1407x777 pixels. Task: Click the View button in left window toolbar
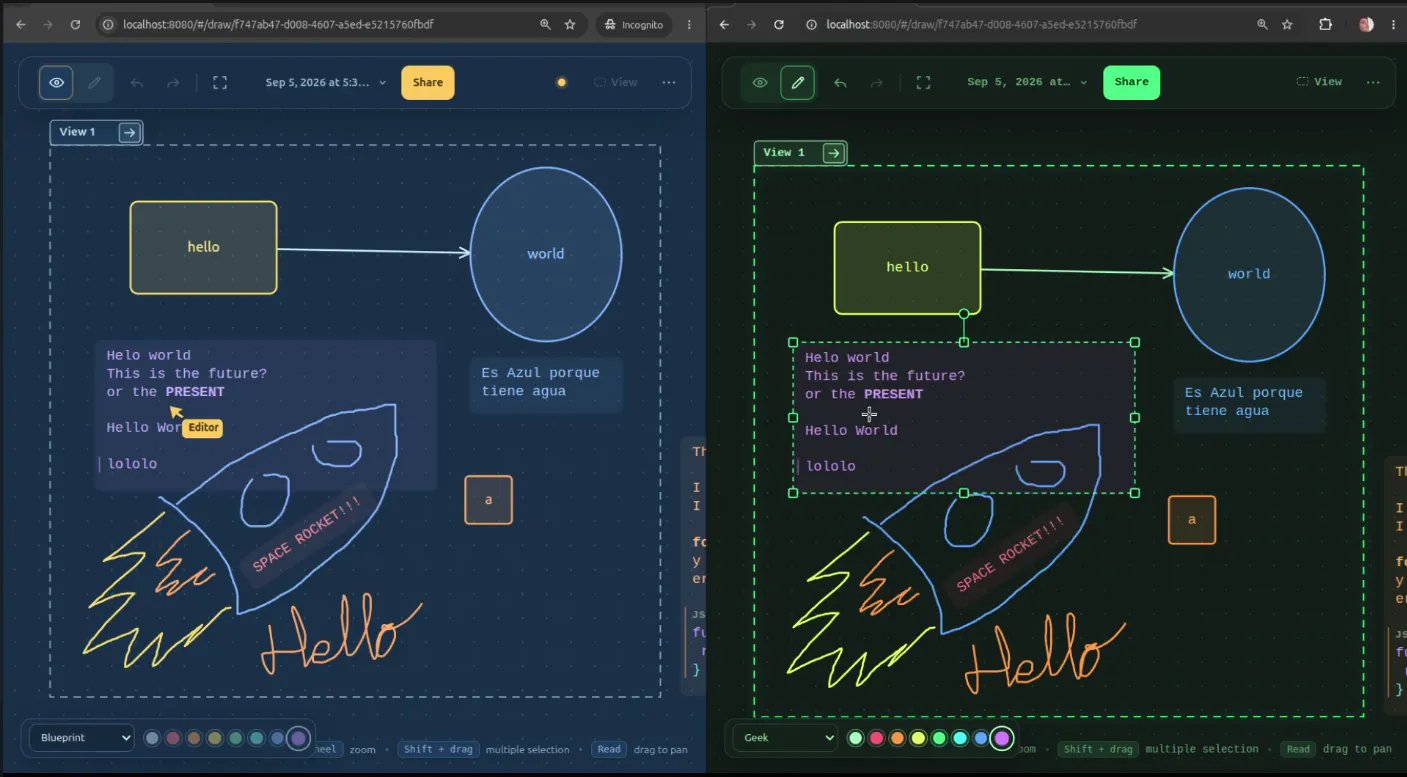(x=616, y=83)
